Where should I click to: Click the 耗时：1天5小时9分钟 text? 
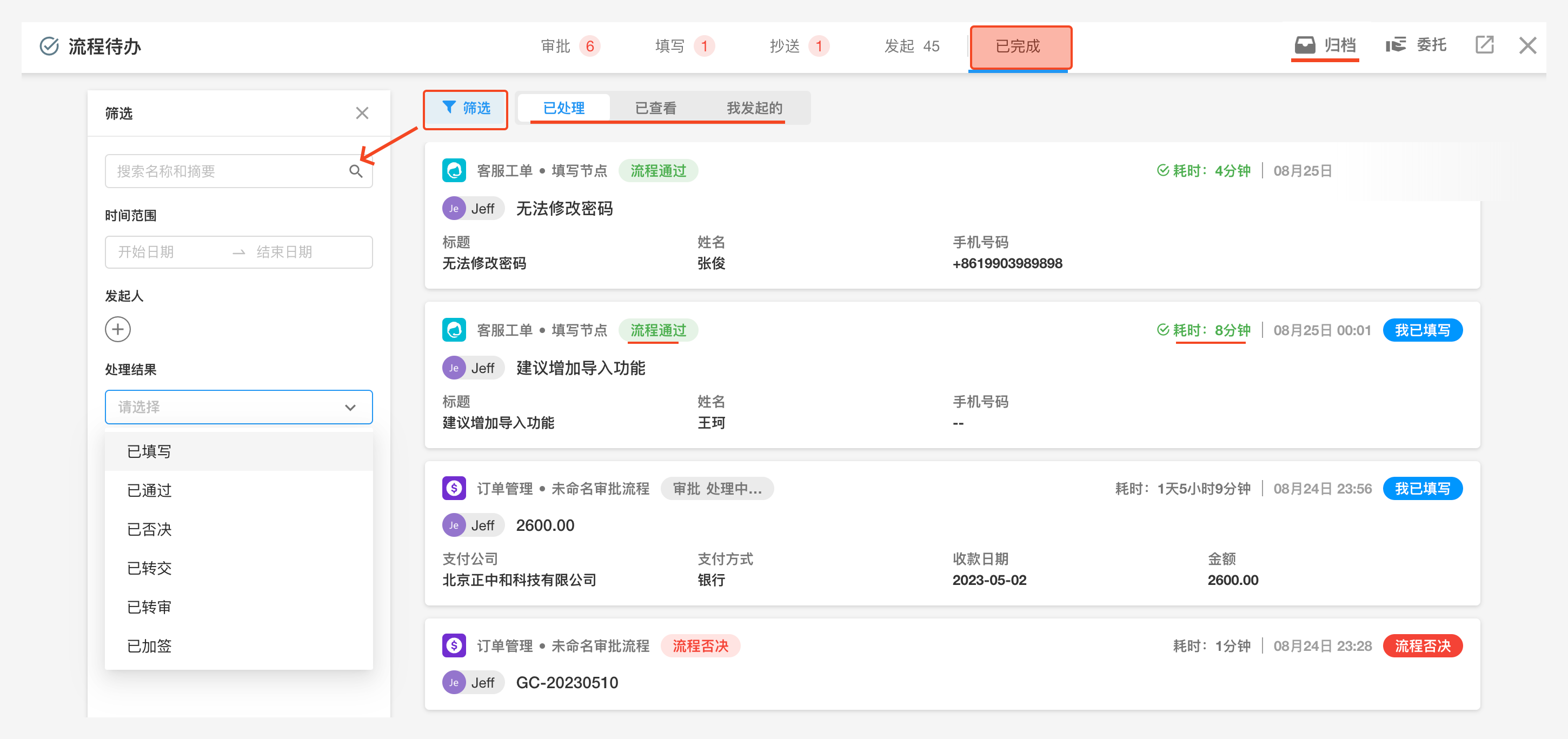coord(1182,489)
